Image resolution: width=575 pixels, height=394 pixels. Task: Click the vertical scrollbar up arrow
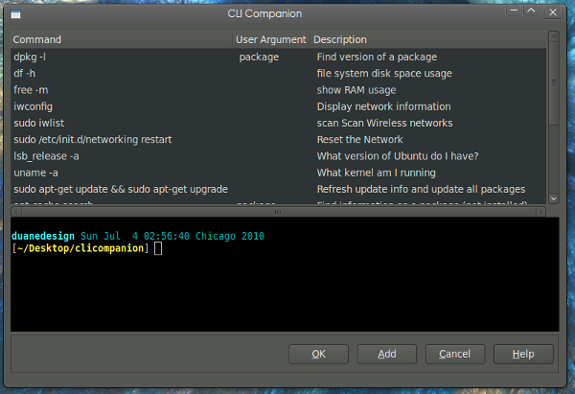[x=553, y=36]
